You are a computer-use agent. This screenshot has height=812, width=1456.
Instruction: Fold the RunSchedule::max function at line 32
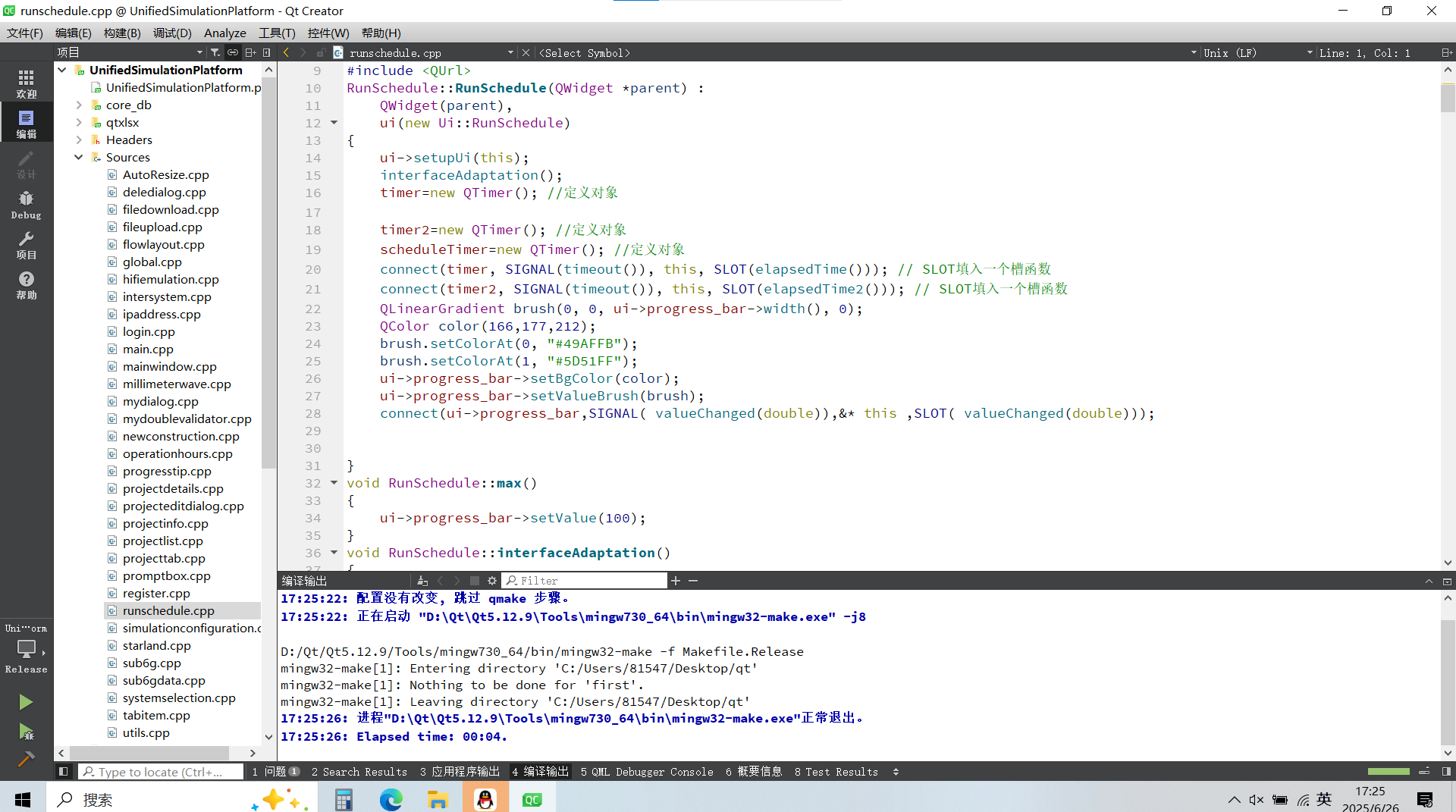[334, 483]
